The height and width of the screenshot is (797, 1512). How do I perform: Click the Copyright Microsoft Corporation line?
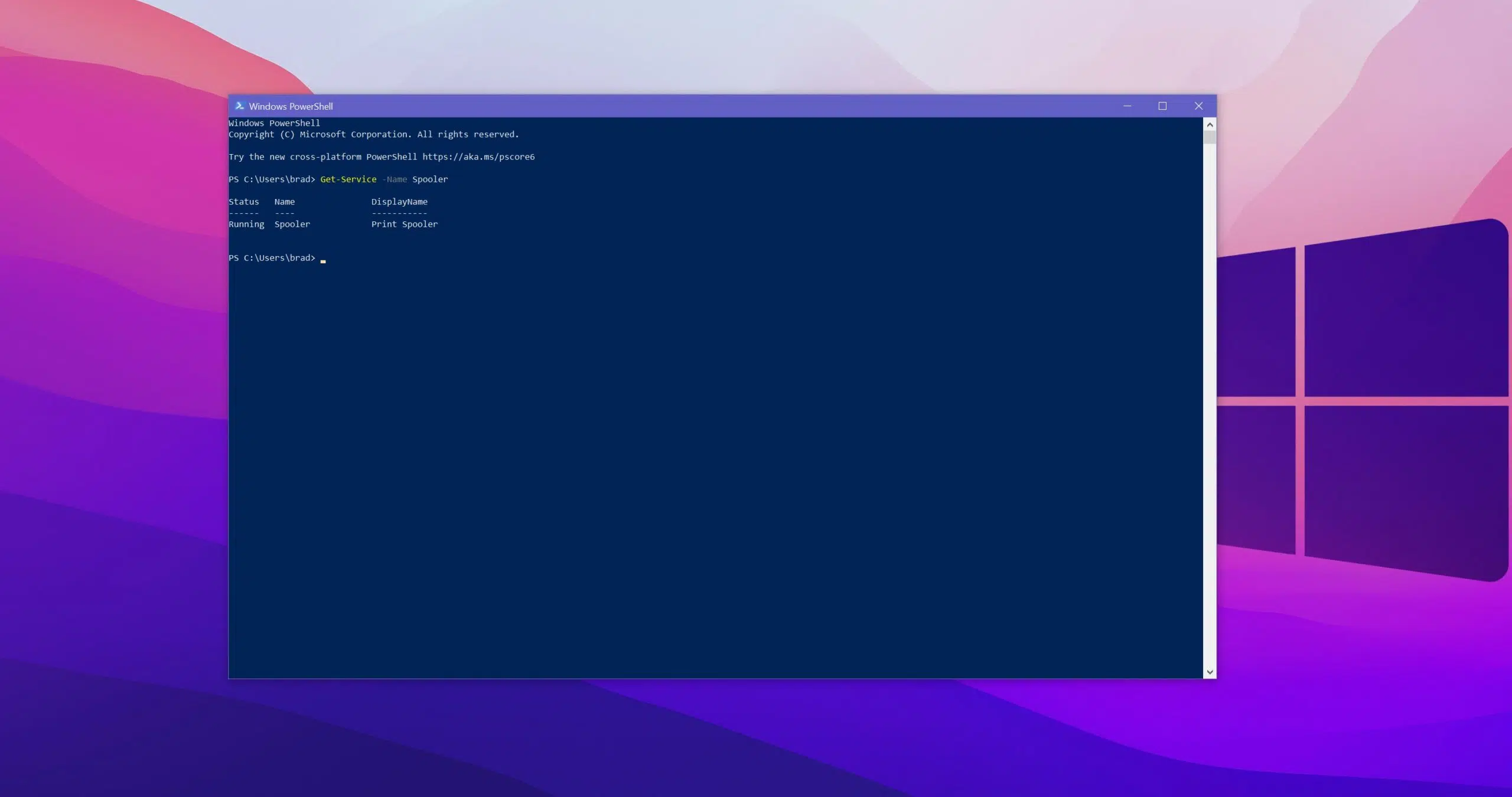click(374, 135)
